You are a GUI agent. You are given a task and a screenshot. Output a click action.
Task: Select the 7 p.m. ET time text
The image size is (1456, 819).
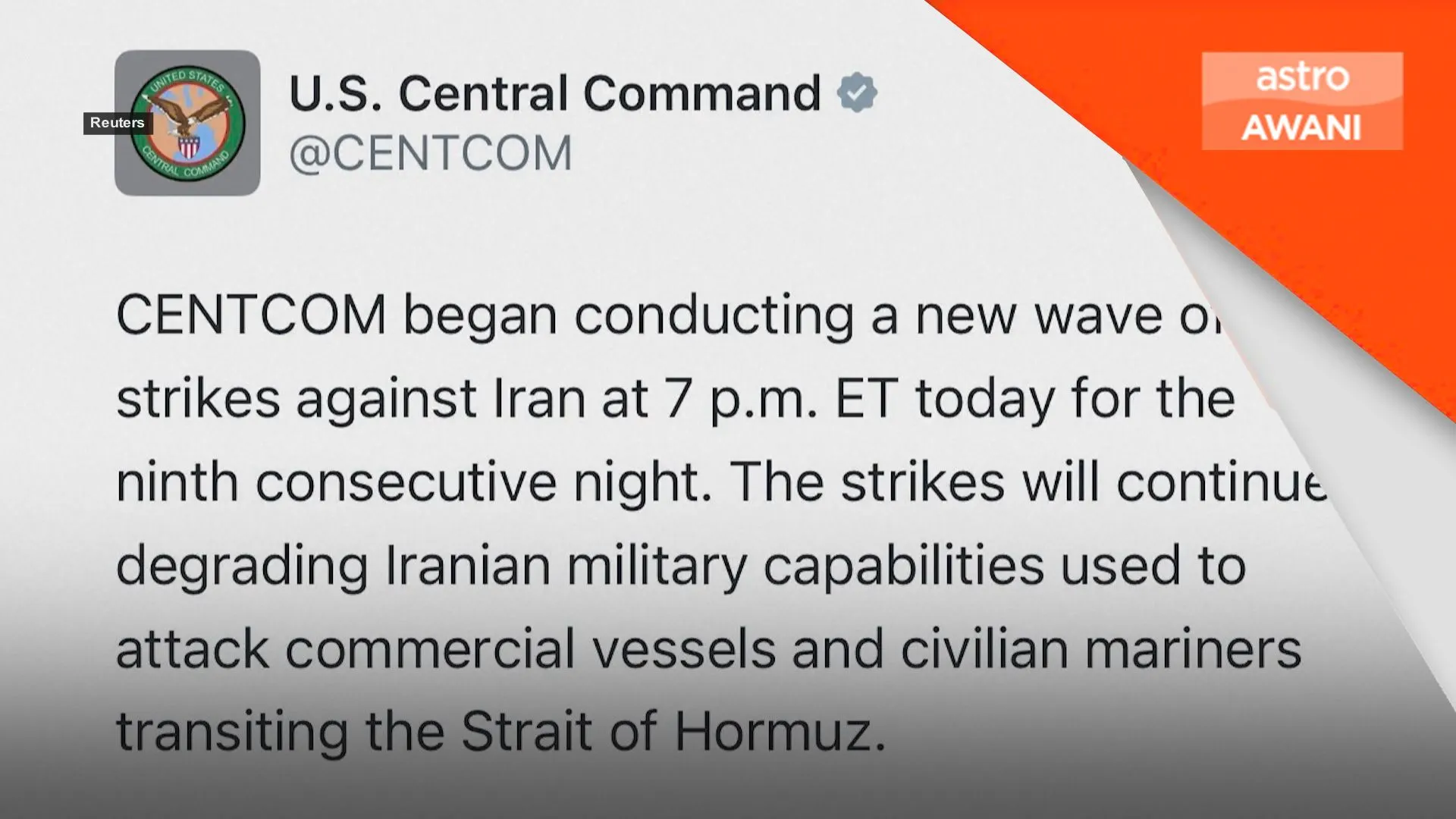[x=782, y=400]
